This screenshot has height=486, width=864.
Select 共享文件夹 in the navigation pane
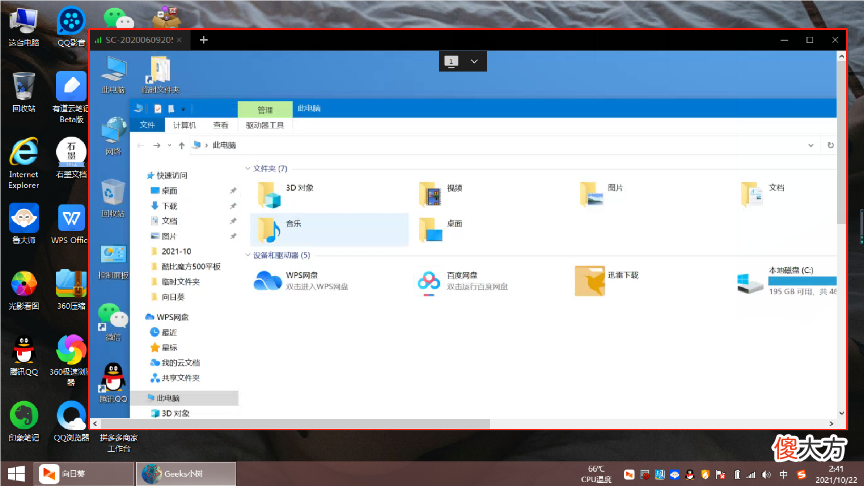point(175,378)
